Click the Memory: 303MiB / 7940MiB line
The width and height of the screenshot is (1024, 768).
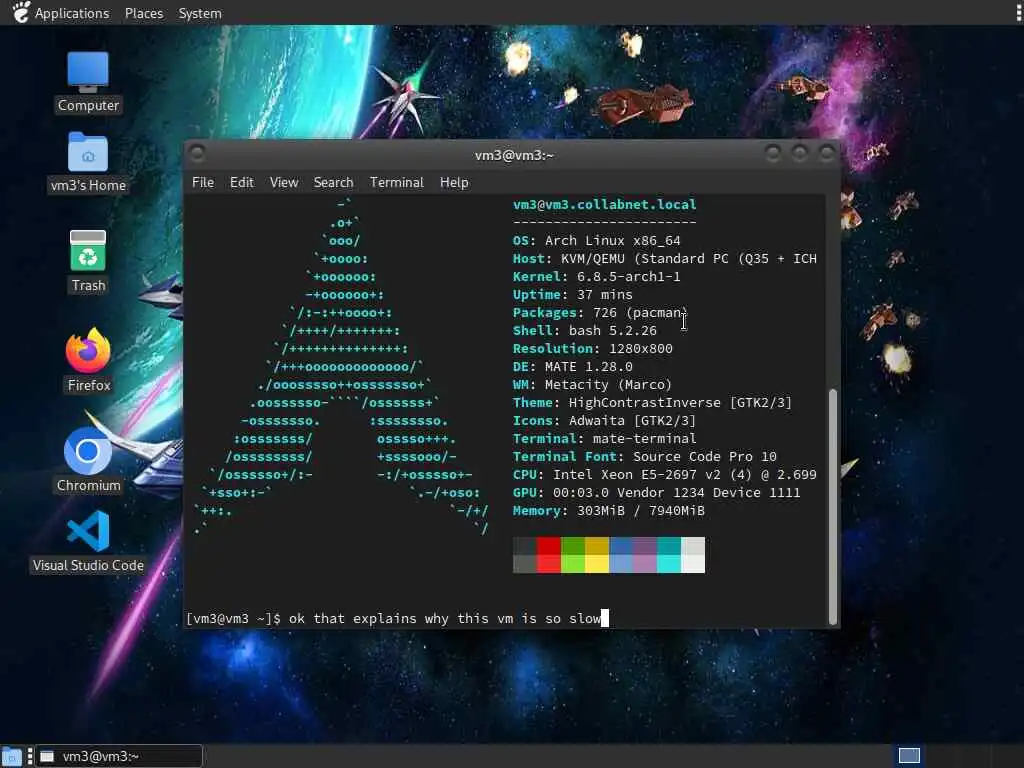(x=609, y=511)
